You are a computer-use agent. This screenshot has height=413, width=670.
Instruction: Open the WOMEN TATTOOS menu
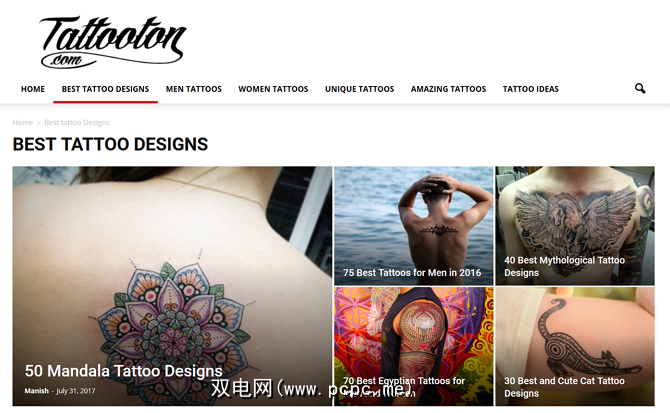tap(273, 89)
